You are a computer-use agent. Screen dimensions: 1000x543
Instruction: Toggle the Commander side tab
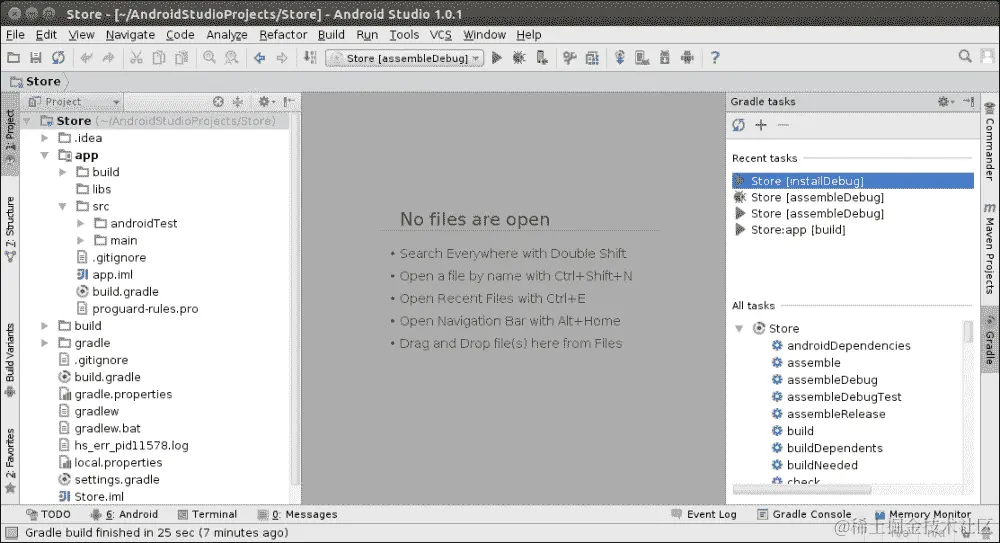(989, 142)
